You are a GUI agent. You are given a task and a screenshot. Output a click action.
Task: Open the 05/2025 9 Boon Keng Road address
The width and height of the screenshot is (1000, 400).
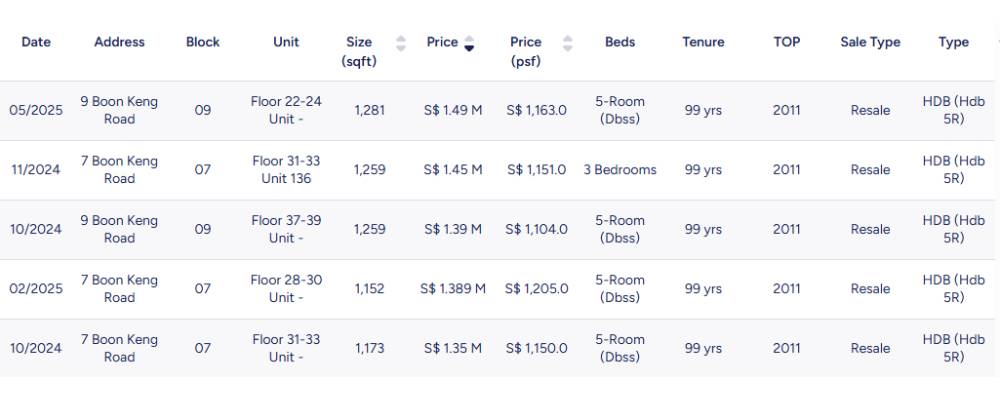point(119,110)
